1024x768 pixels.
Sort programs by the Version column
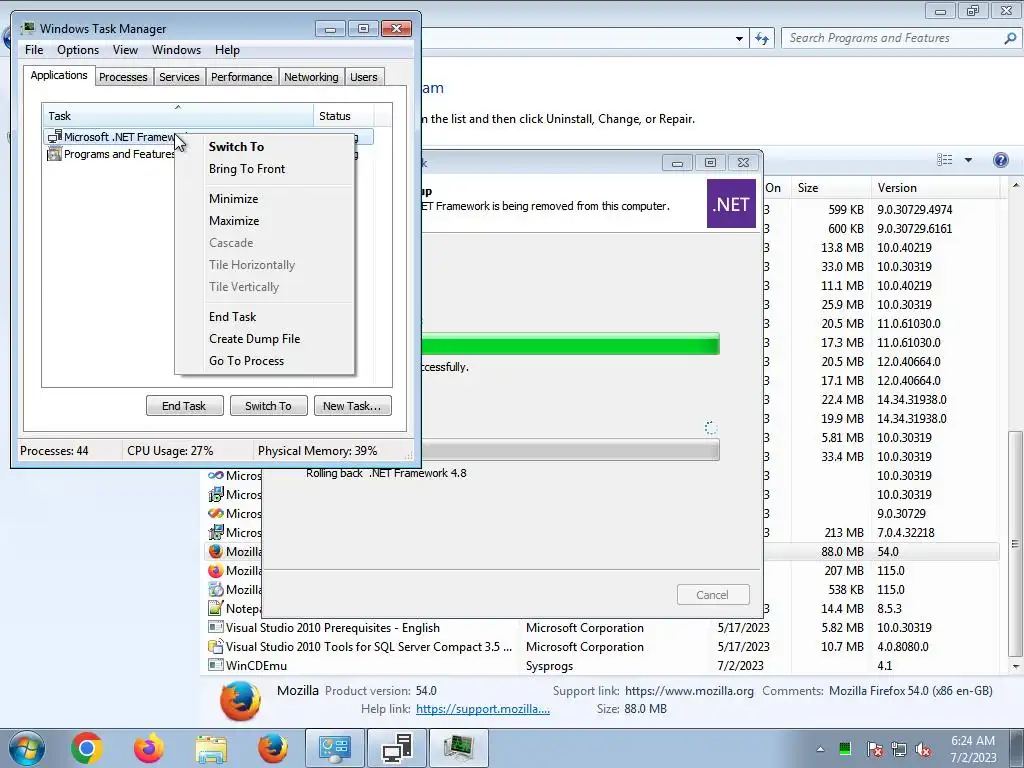935,188
